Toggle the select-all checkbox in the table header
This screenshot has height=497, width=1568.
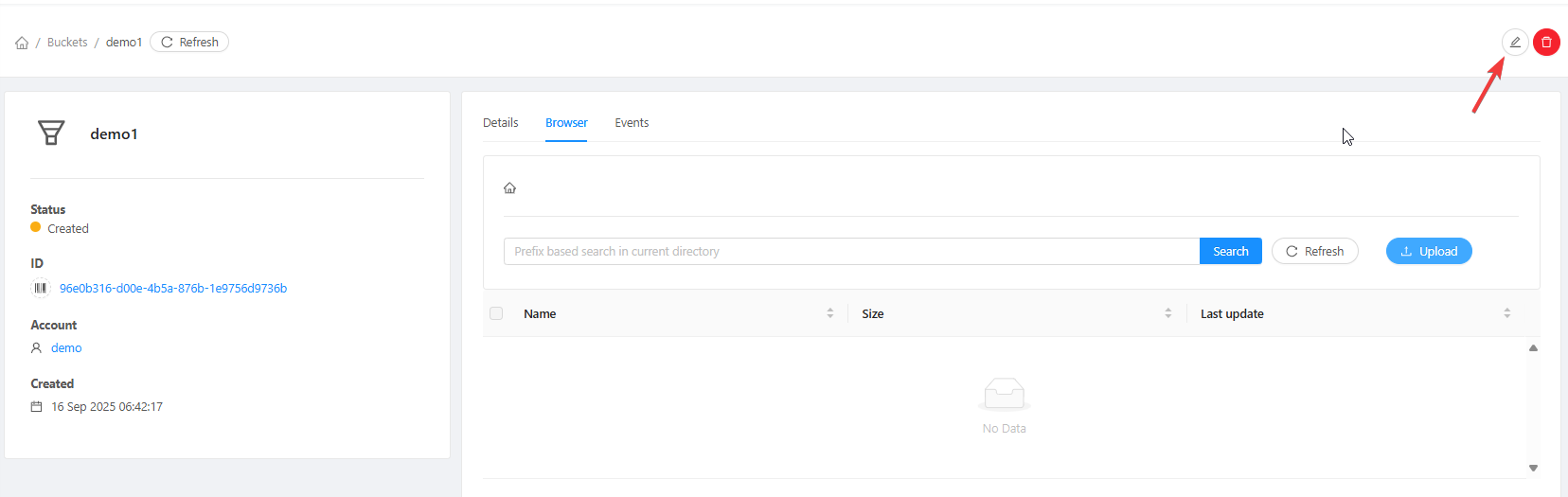496,313
